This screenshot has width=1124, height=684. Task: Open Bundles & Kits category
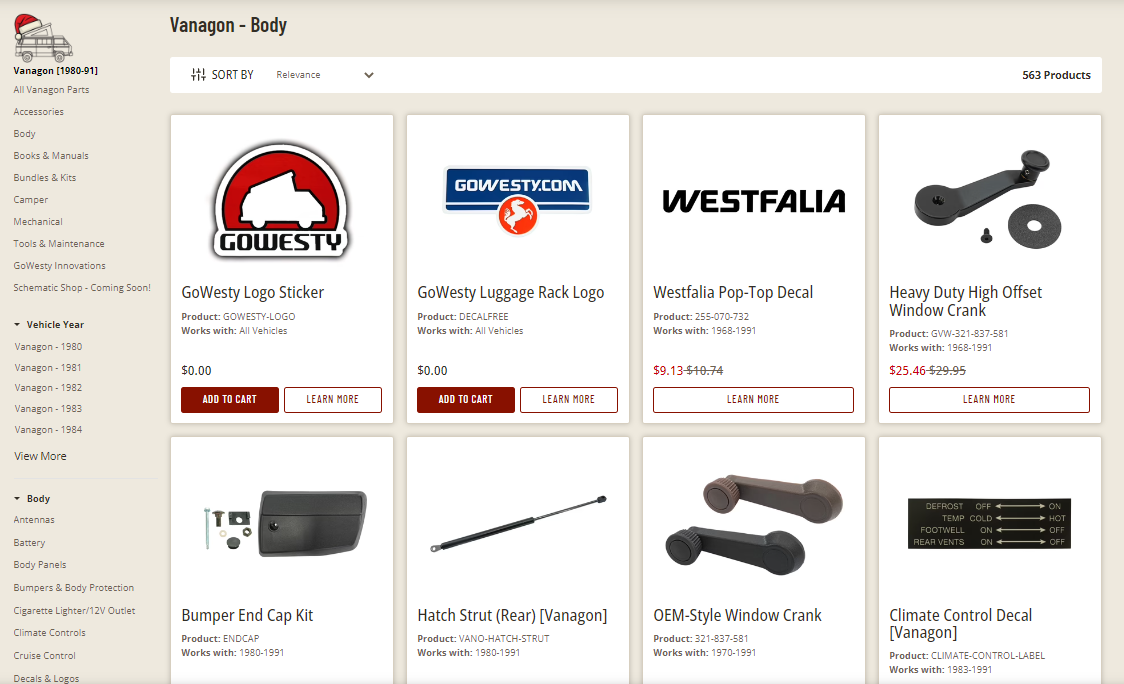coord(44,178)
